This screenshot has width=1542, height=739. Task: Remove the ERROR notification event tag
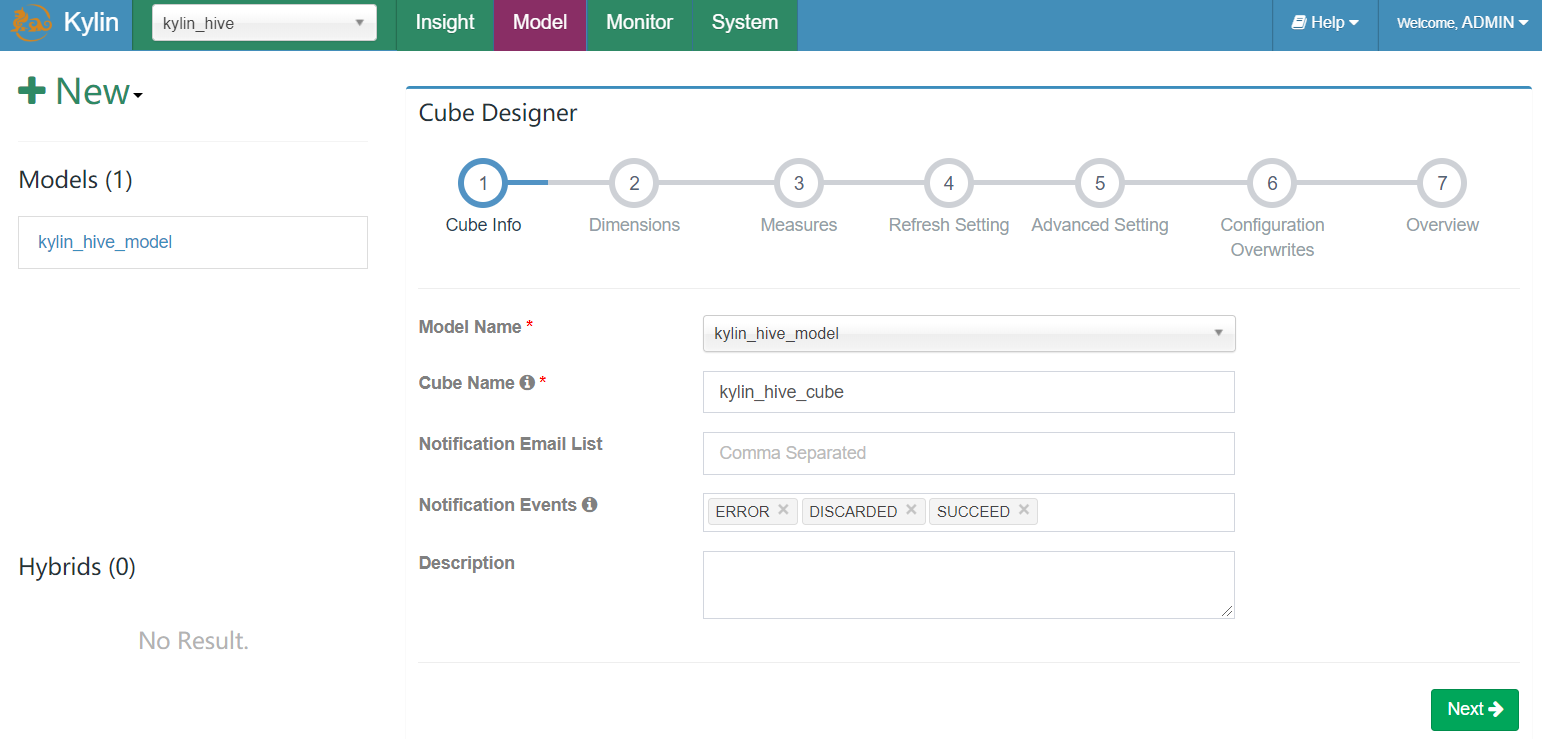click(x=783, y=510)
